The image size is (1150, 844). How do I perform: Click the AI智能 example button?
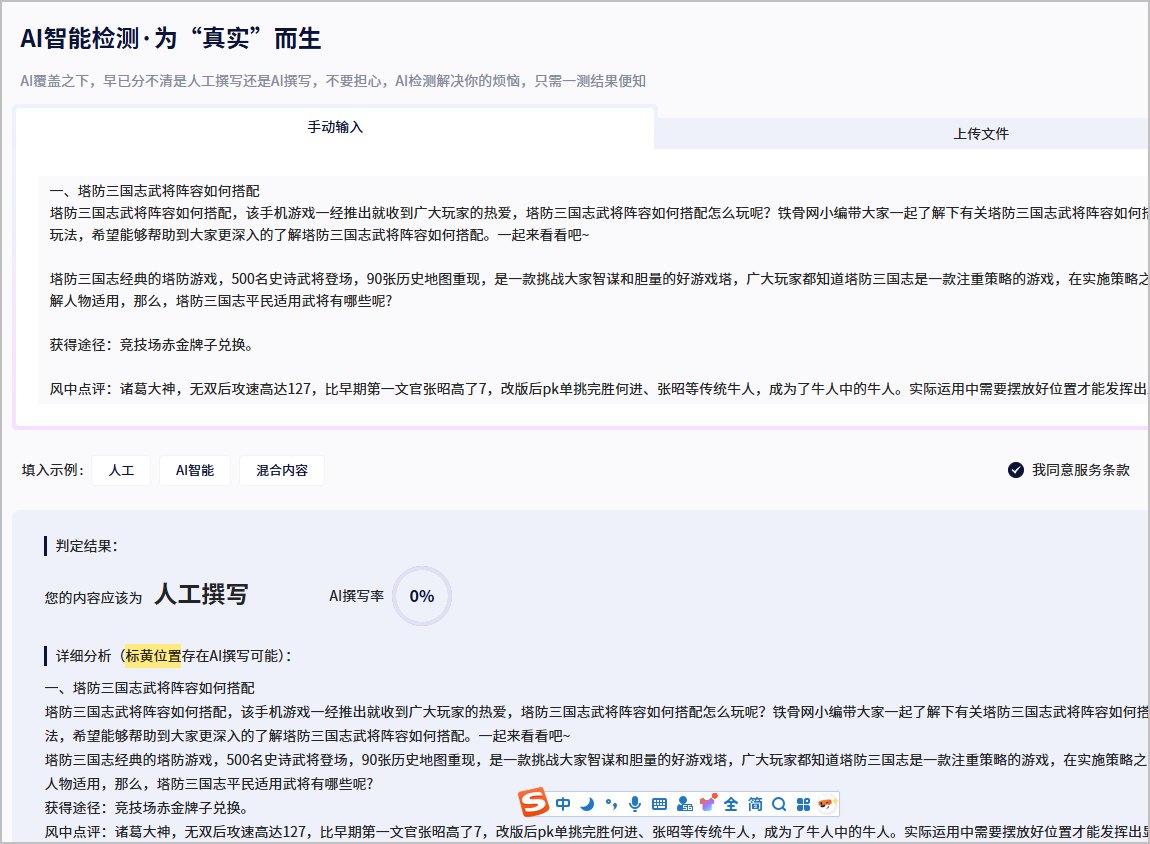(x=195, y=470)
